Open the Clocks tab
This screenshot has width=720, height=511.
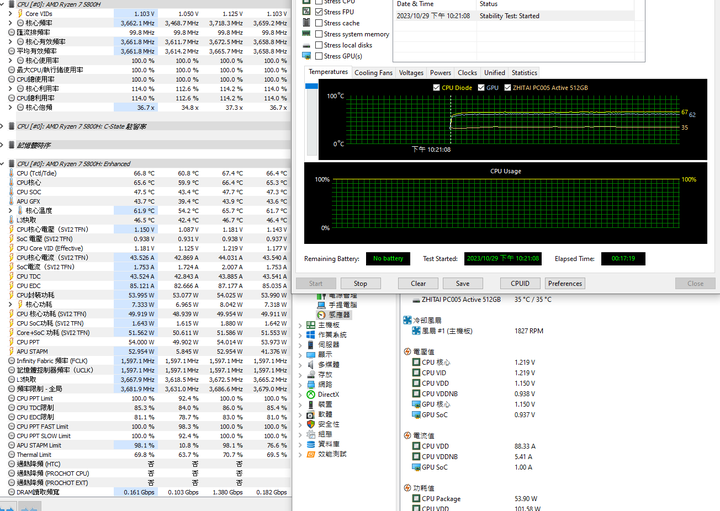[467, 73]
